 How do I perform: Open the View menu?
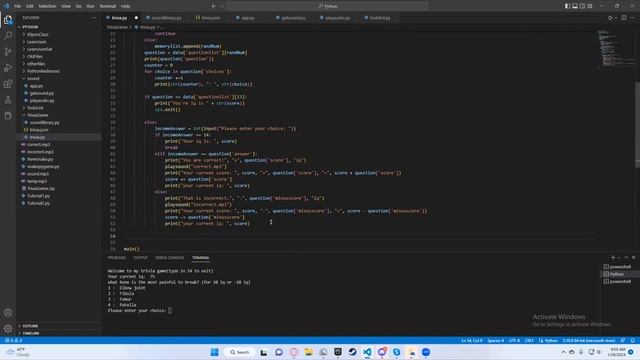66,6
